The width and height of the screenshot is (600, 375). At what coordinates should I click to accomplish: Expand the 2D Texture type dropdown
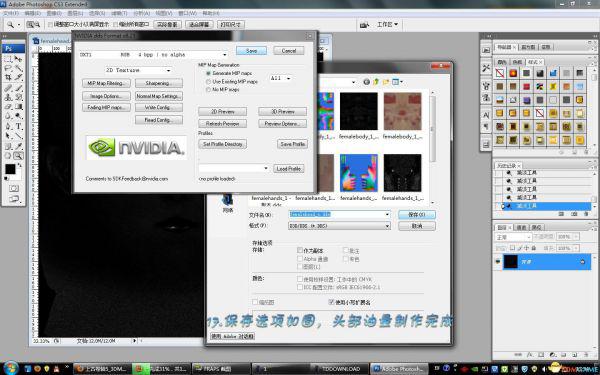coord(139,70)
